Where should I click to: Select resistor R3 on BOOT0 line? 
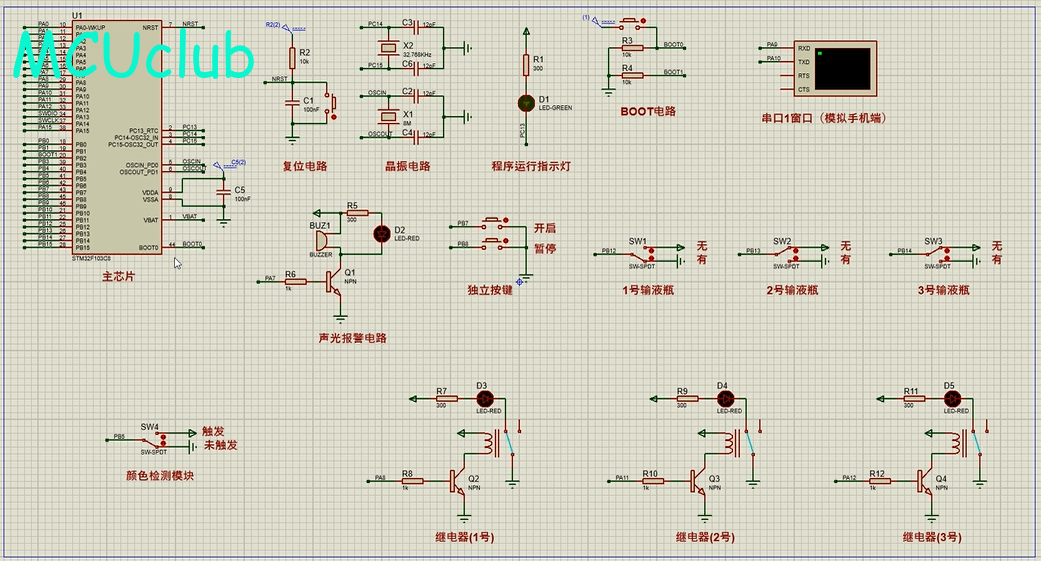(632, 48)
